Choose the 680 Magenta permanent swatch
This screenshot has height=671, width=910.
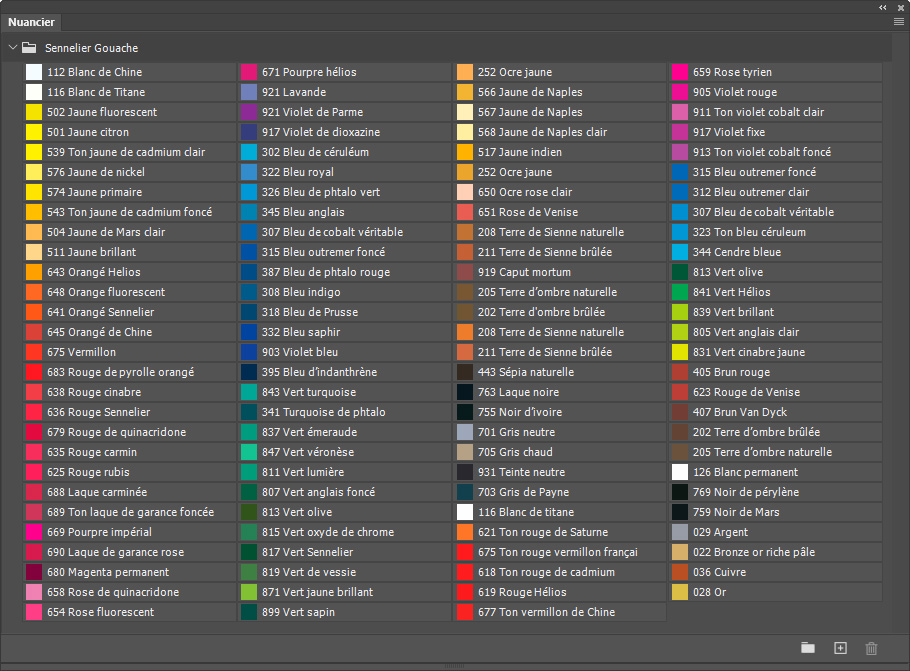pos(130,572)
